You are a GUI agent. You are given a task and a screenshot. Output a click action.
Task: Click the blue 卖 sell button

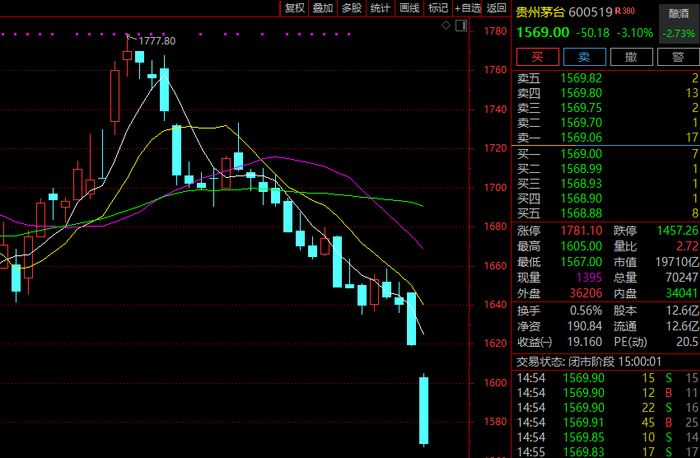pyautogui.click(x=584, y=57)
